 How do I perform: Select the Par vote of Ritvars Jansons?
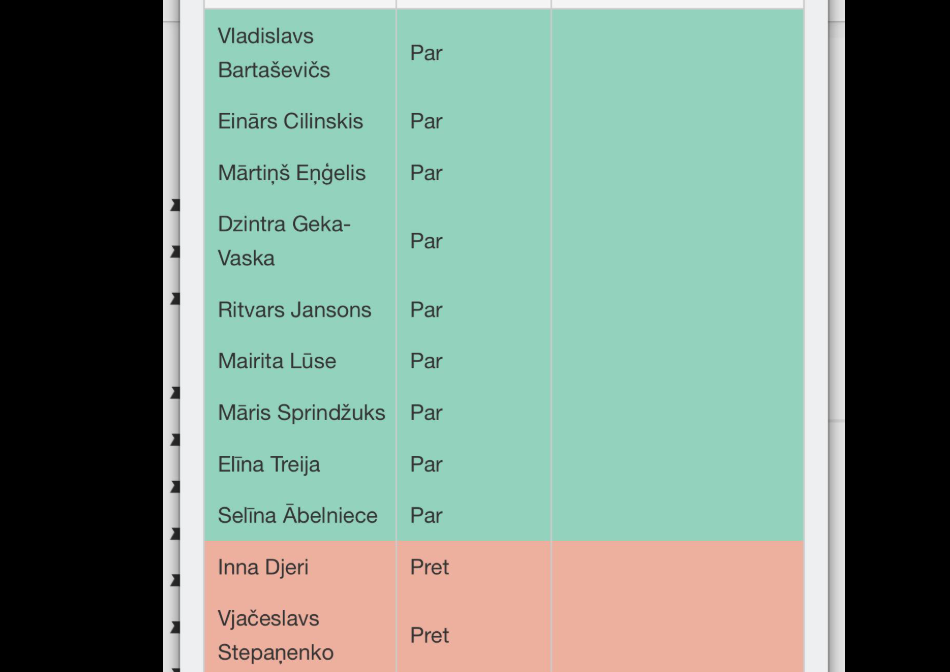click(426, 310)
